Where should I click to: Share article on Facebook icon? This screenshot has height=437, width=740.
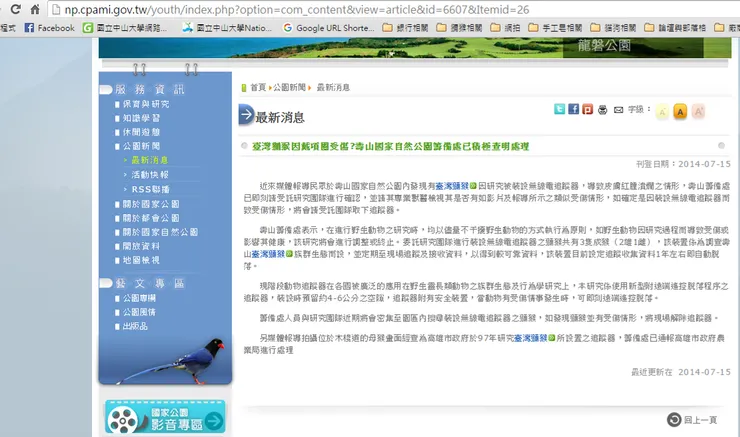point(573,109)
